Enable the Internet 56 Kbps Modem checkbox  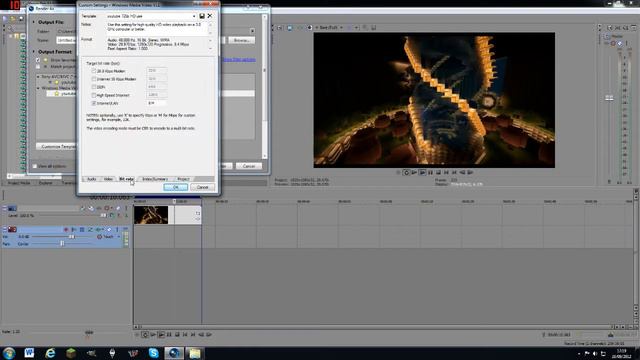coord(94,79)
